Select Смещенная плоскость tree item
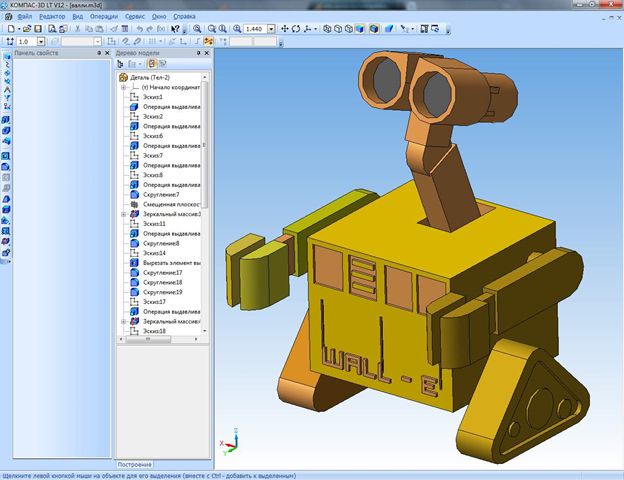The image size is (624, 480). [172, 204]
